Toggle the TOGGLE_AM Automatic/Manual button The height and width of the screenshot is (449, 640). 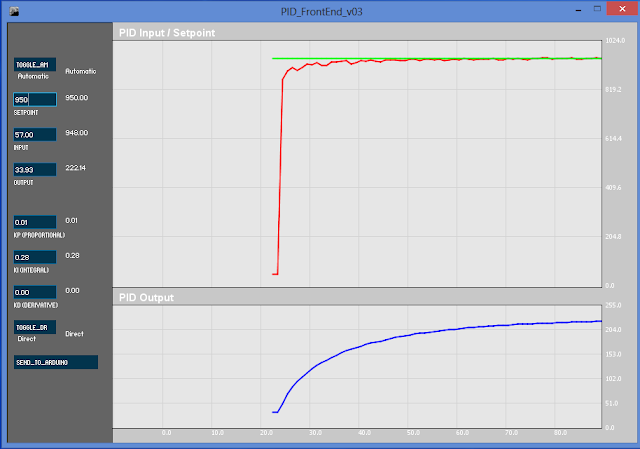pyautogui.click(x=35, y=64)
